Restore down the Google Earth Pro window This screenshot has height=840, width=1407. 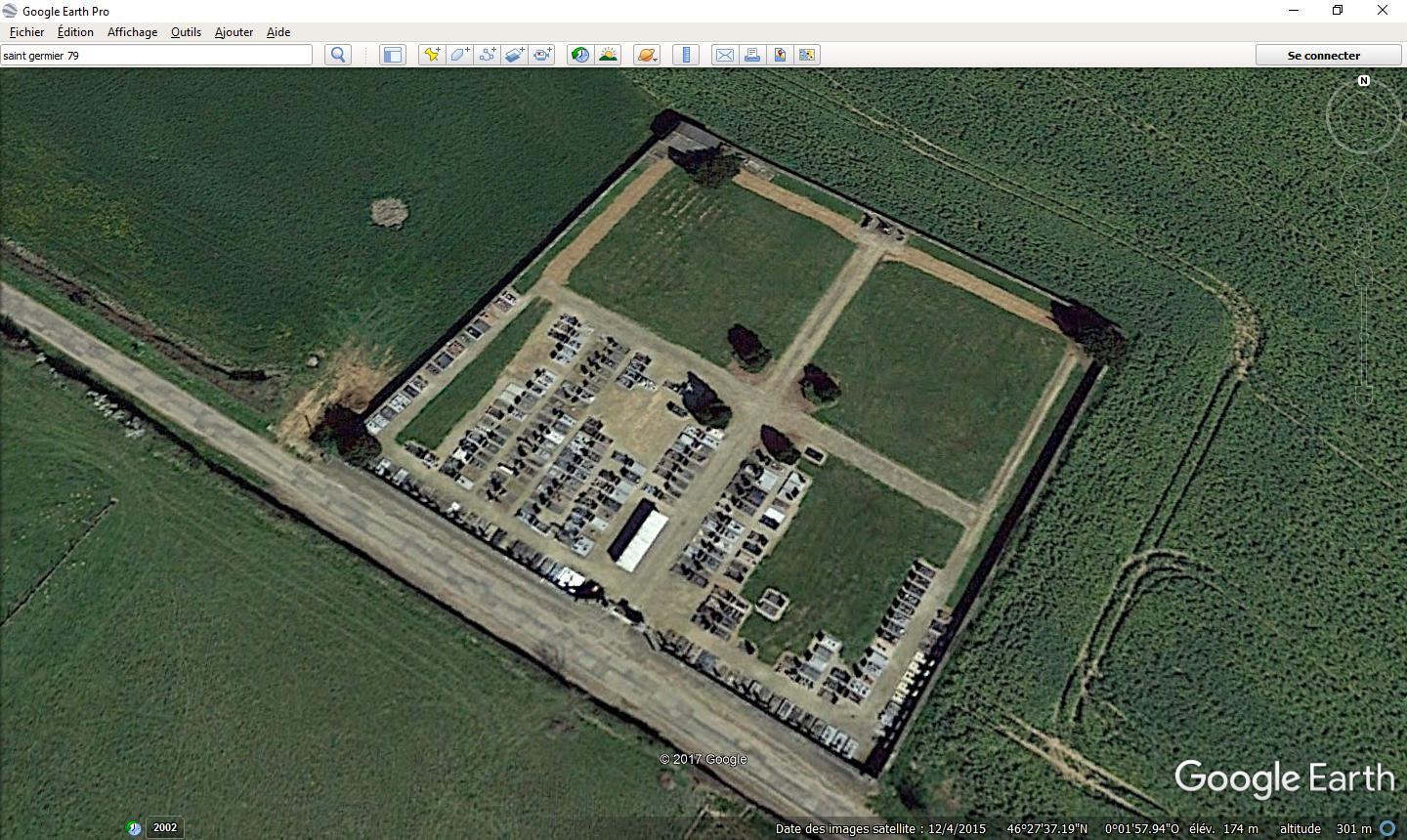click(x=1338, y=11)
